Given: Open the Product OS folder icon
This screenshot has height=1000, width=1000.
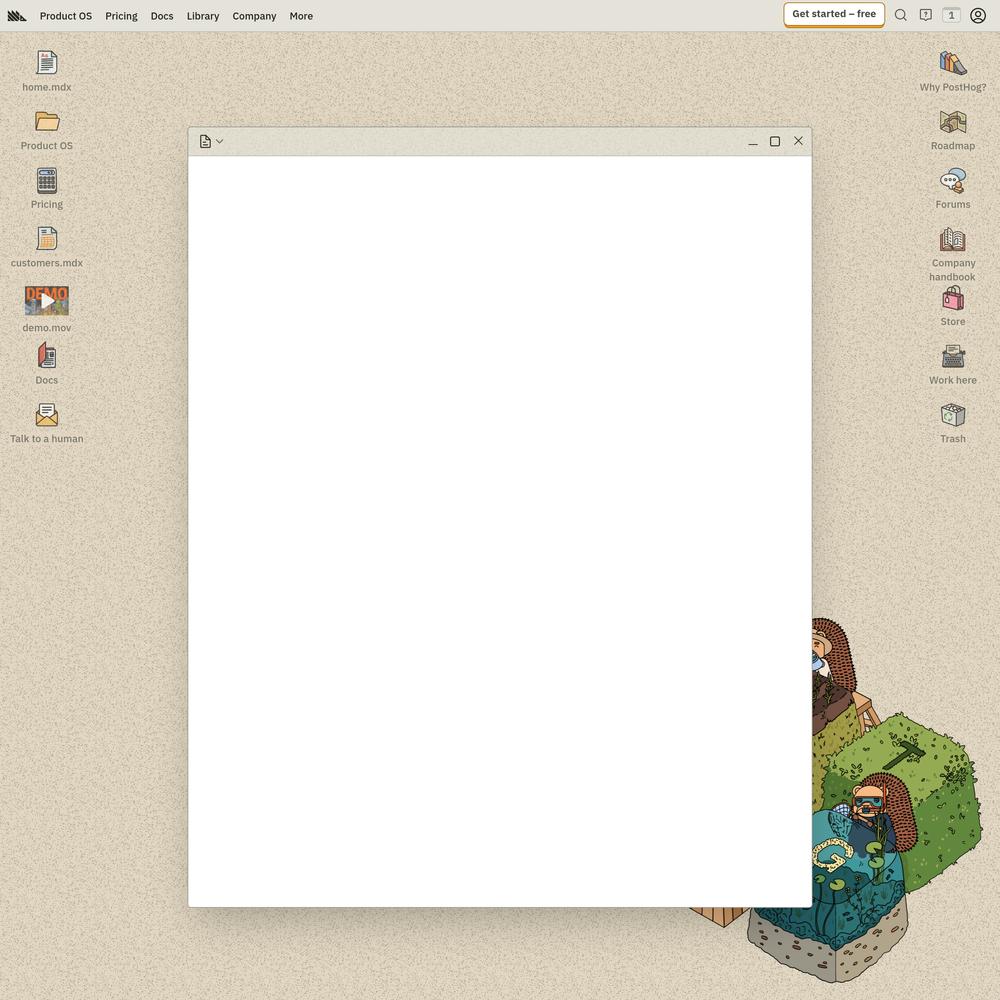Looking at the screenshot, I should (x=47, y=121).
